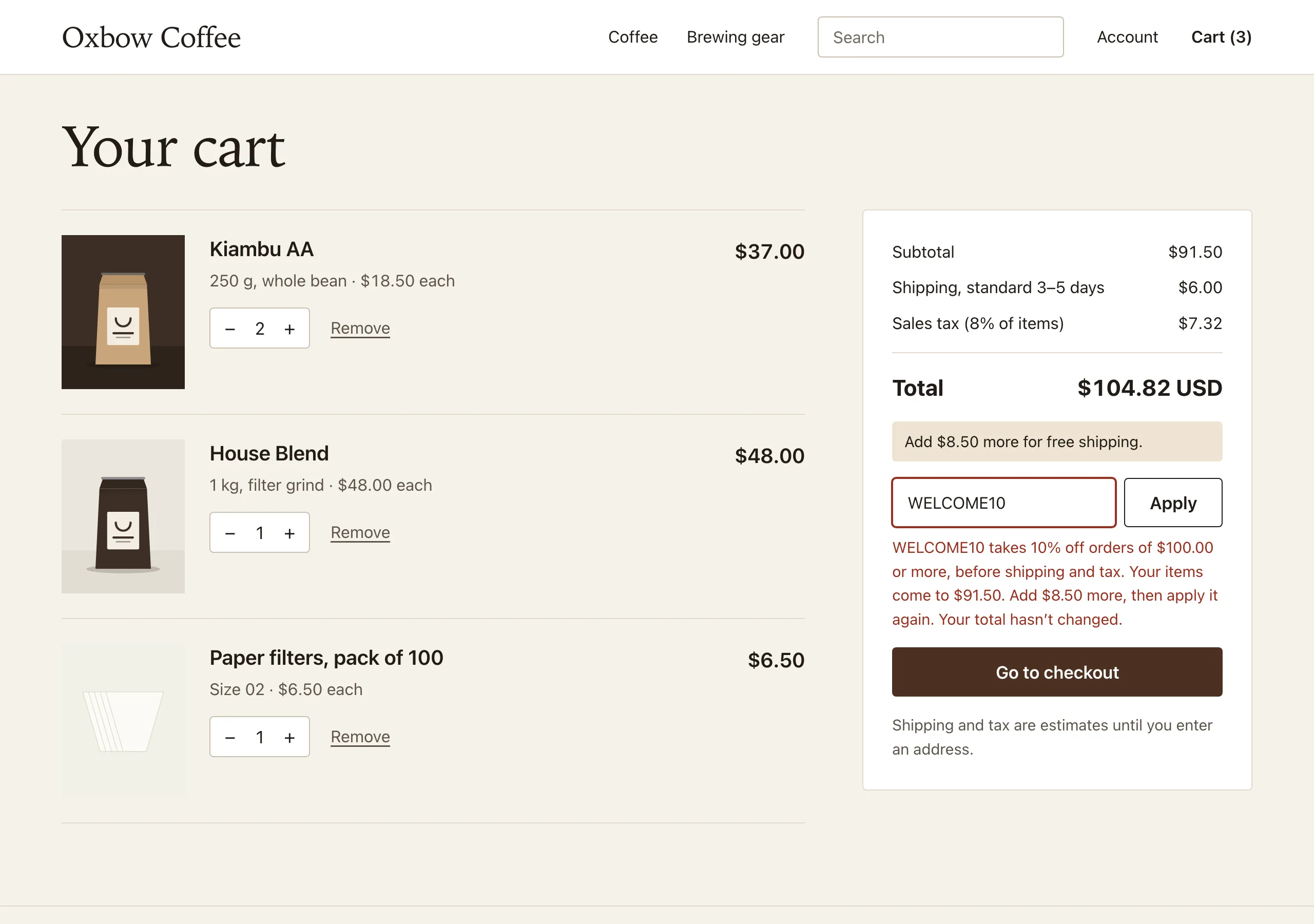Click the Oxbow Coffee logo
This screenshot has height=924, width=1314.
[x=151, y=37]
